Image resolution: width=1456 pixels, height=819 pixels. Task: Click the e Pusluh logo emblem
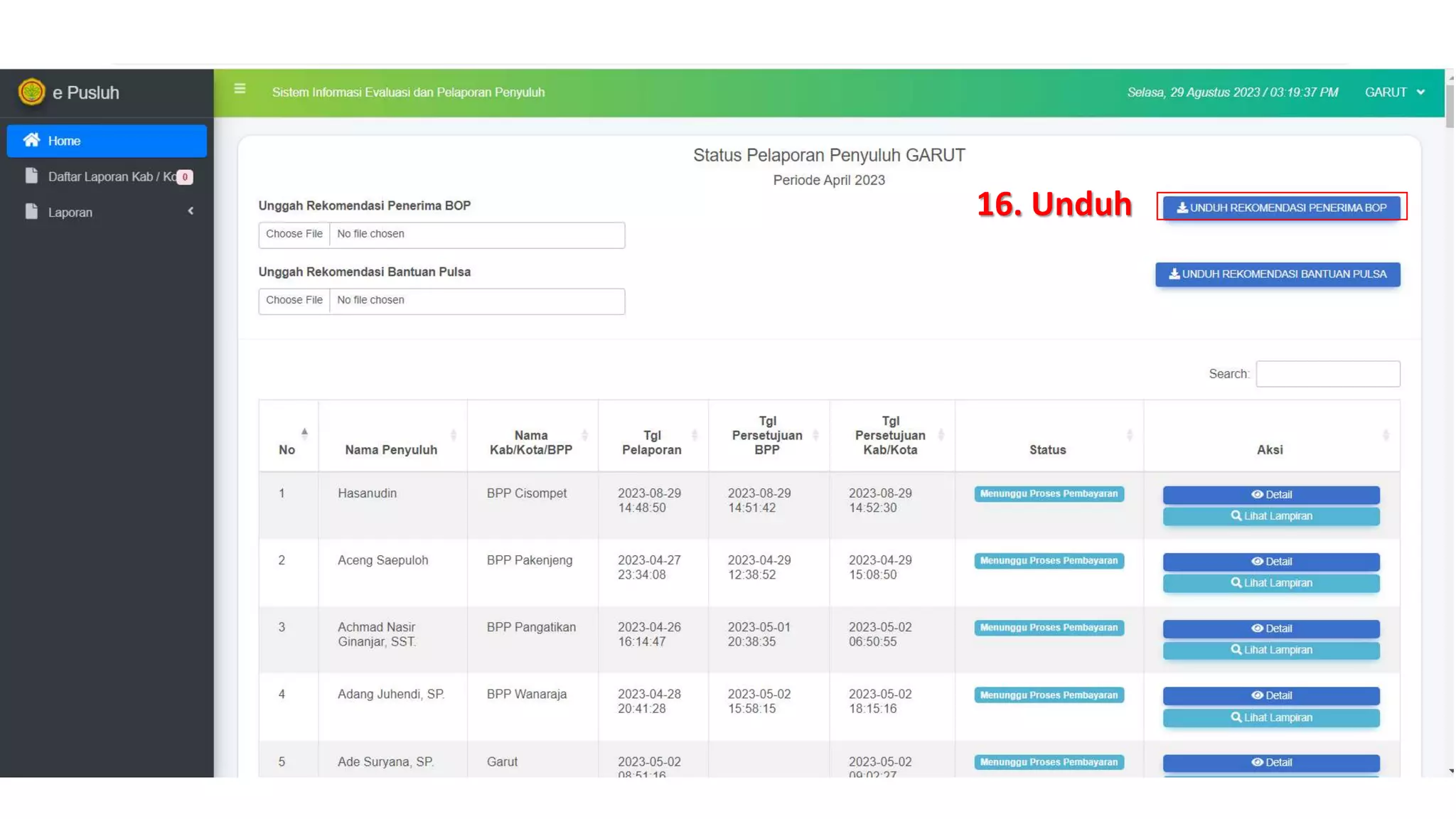point(32,92)
